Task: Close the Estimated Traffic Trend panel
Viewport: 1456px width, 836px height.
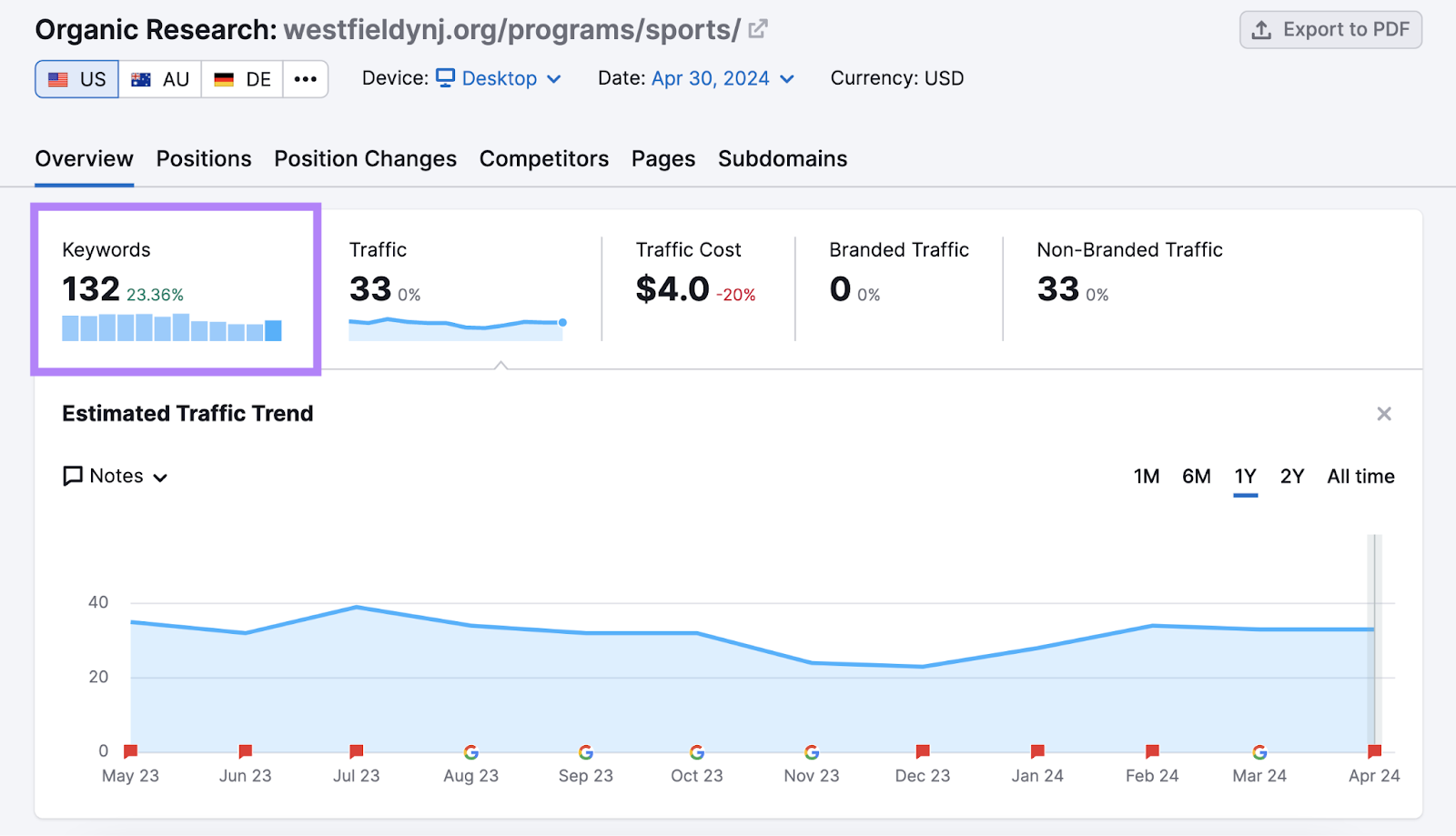Action: 1384,413
